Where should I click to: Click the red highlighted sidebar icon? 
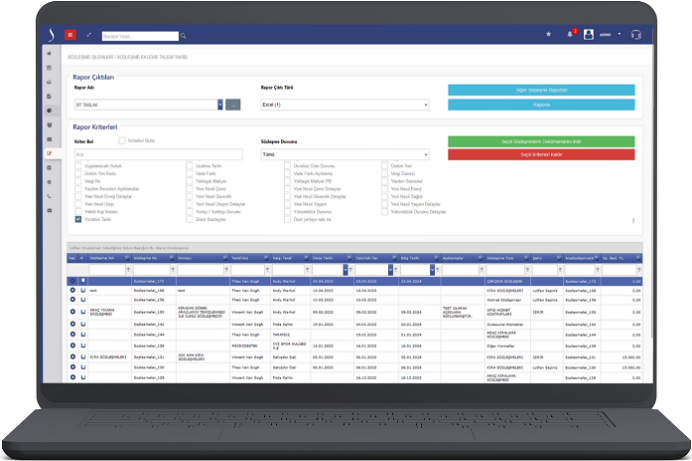pos(49,153)
